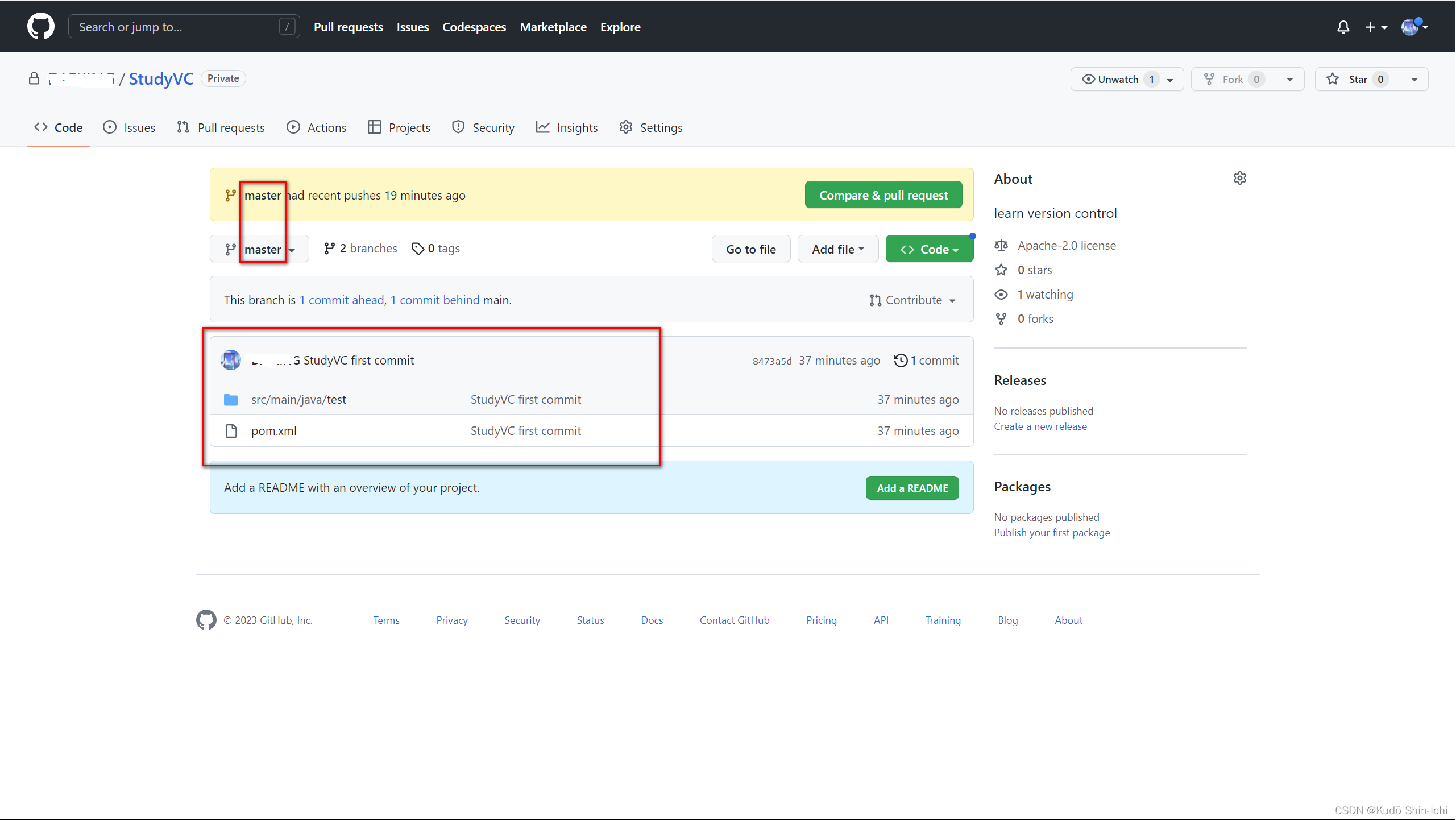Edit About details gear icon
Viewport: 1456px width, 820px height.
(x=1239, y=179)
